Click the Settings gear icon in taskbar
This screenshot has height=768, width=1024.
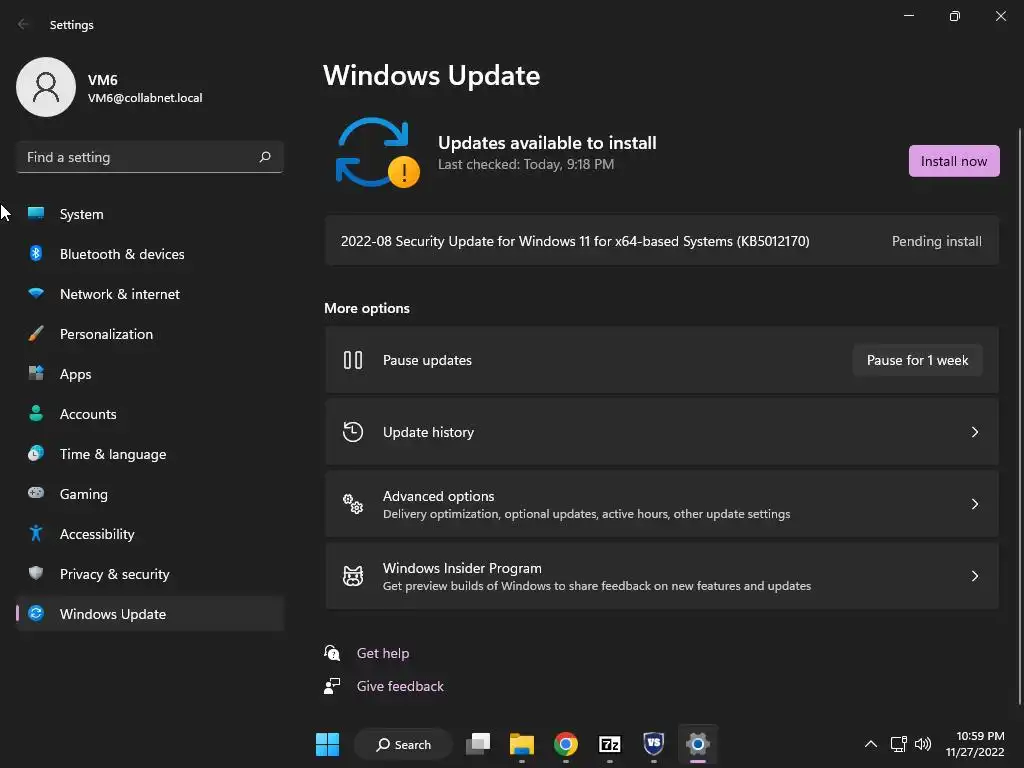[x=697, y=744]
